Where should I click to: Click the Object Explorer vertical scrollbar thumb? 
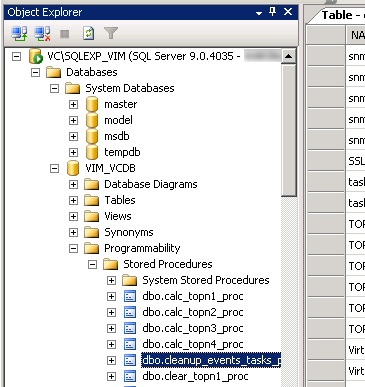tap(289, 130)
